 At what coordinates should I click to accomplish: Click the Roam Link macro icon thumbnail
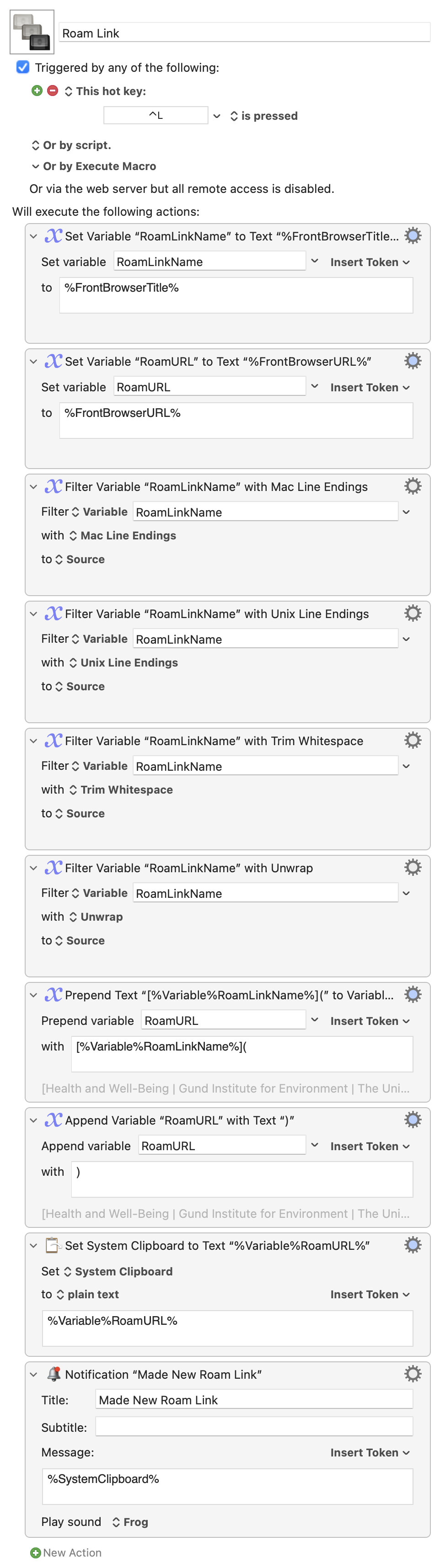click(32, 32)
